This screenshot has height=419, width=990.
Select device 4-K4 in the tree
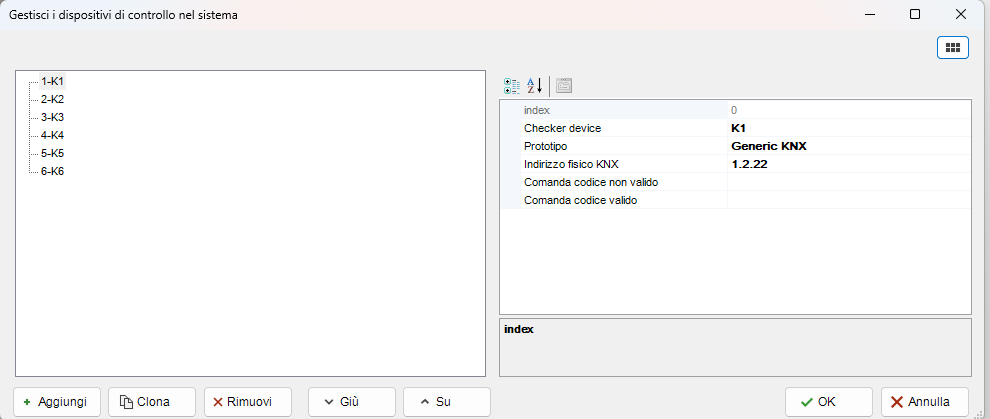(x=52, y=135)
